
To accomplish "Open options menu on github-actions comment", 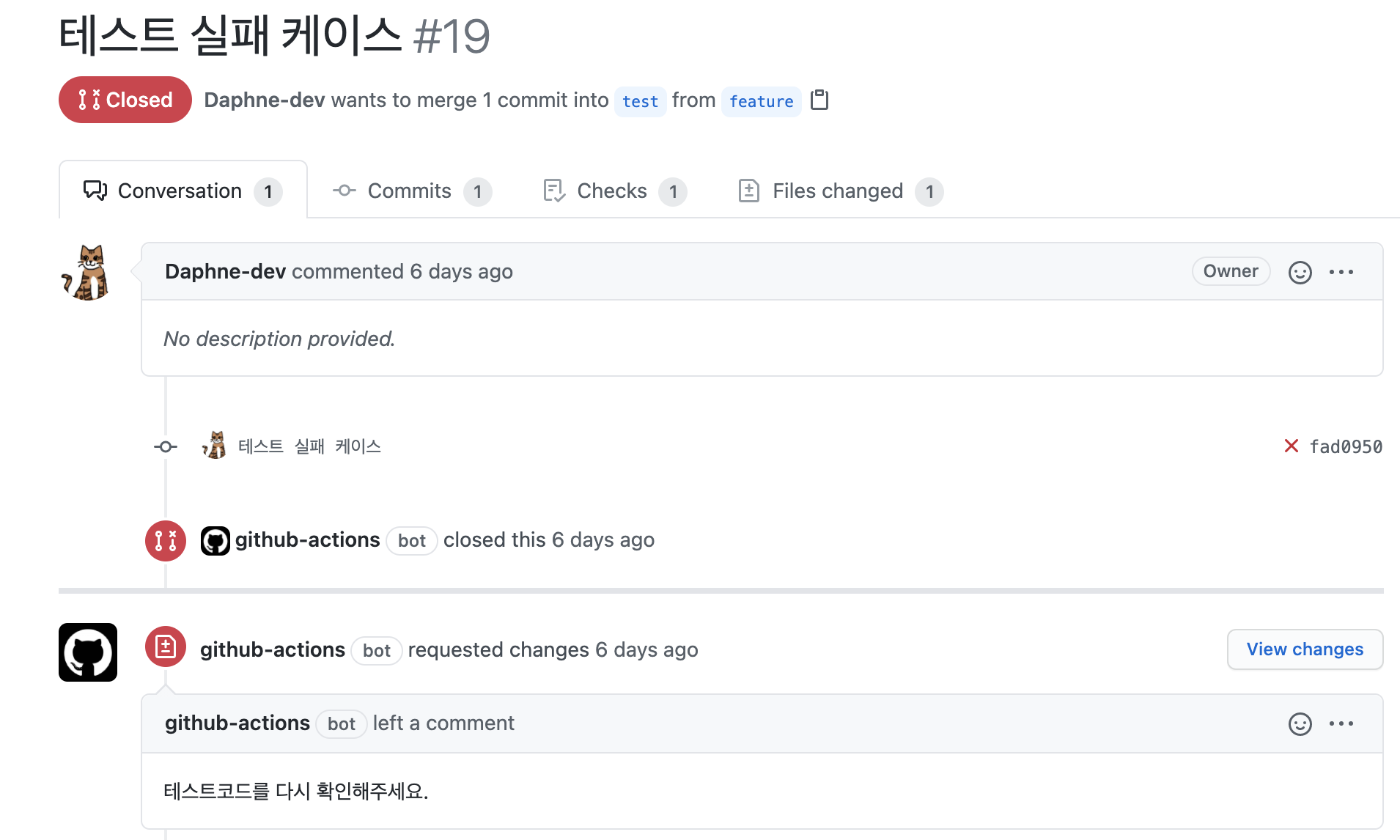I will (x=1341, y=723).
